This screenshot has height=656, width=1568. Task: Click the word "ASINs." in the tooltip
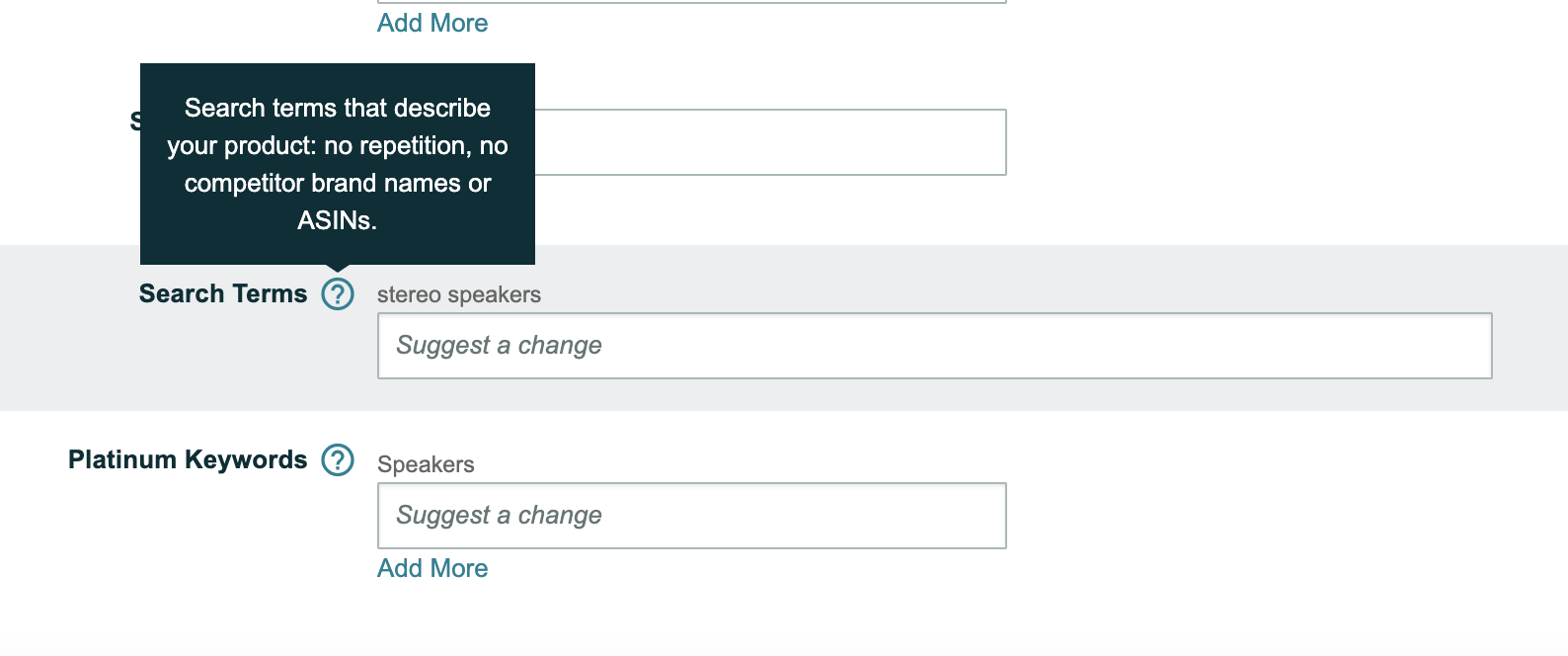(338, 221)
